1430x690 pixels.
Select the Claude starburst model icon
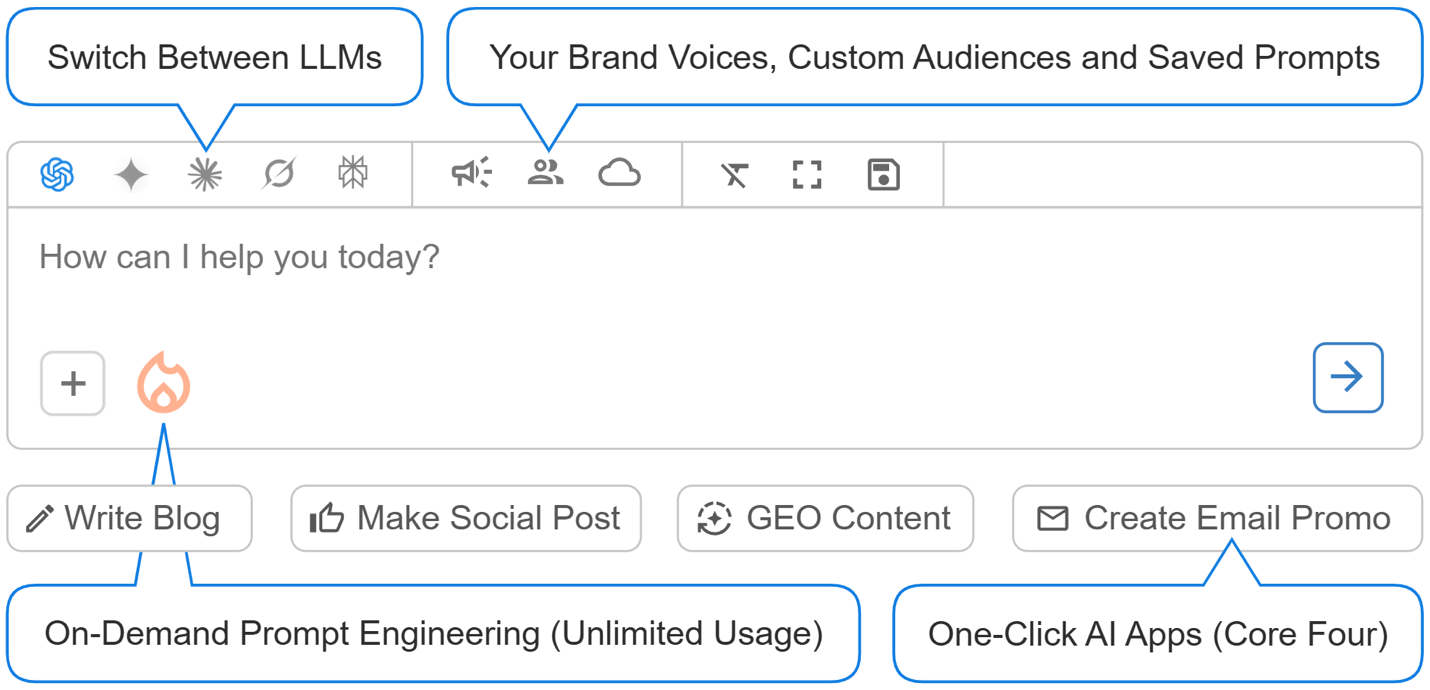pos(204,173)
